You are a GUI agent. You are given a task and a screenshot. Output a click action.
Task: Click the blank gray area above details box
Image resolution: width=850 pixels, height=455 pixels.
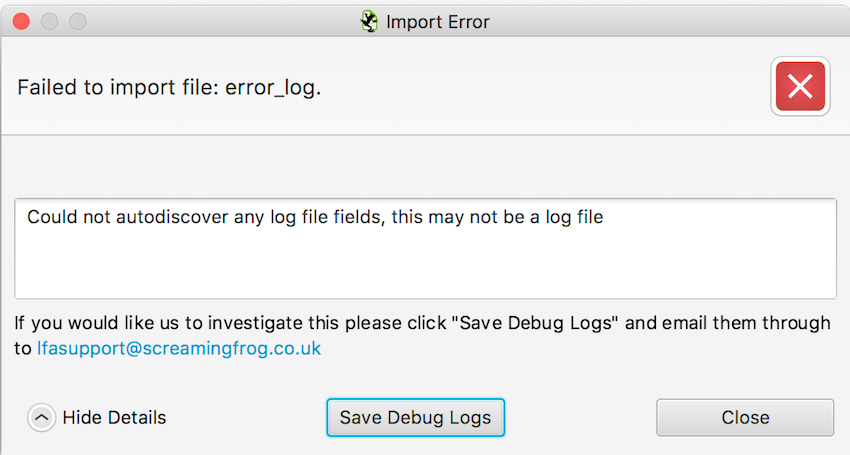pos(425,167)
